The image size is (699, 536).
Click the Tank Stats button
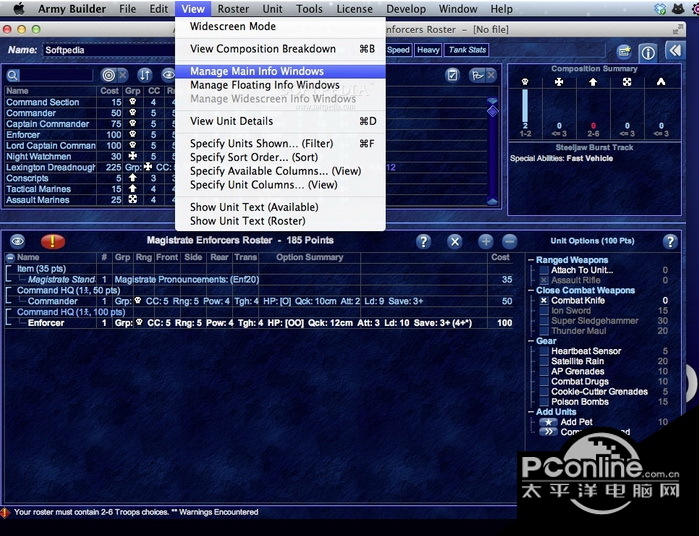(x=467, y=50)
